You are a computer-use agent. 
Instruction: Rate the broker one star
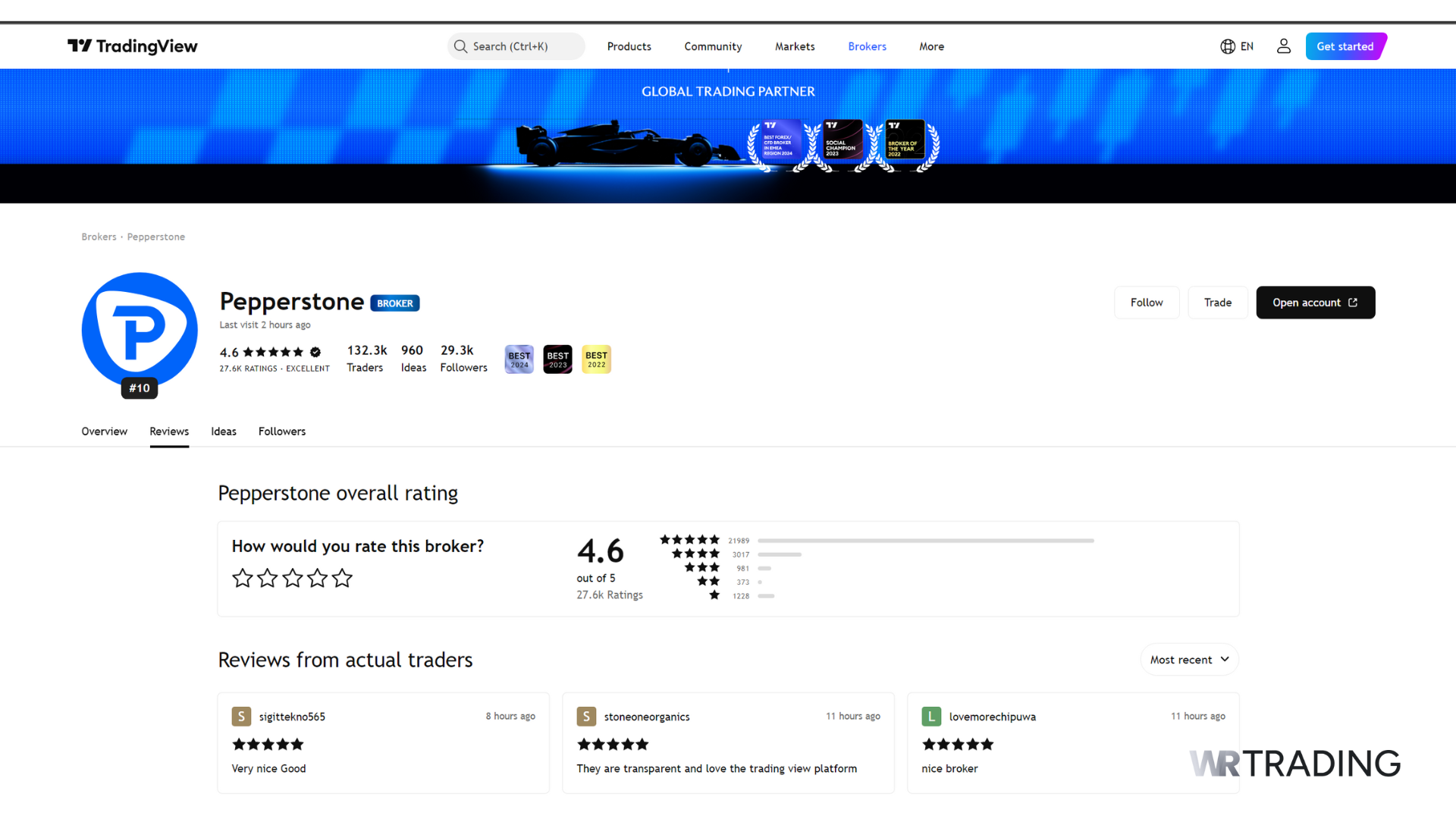point(243,579)
